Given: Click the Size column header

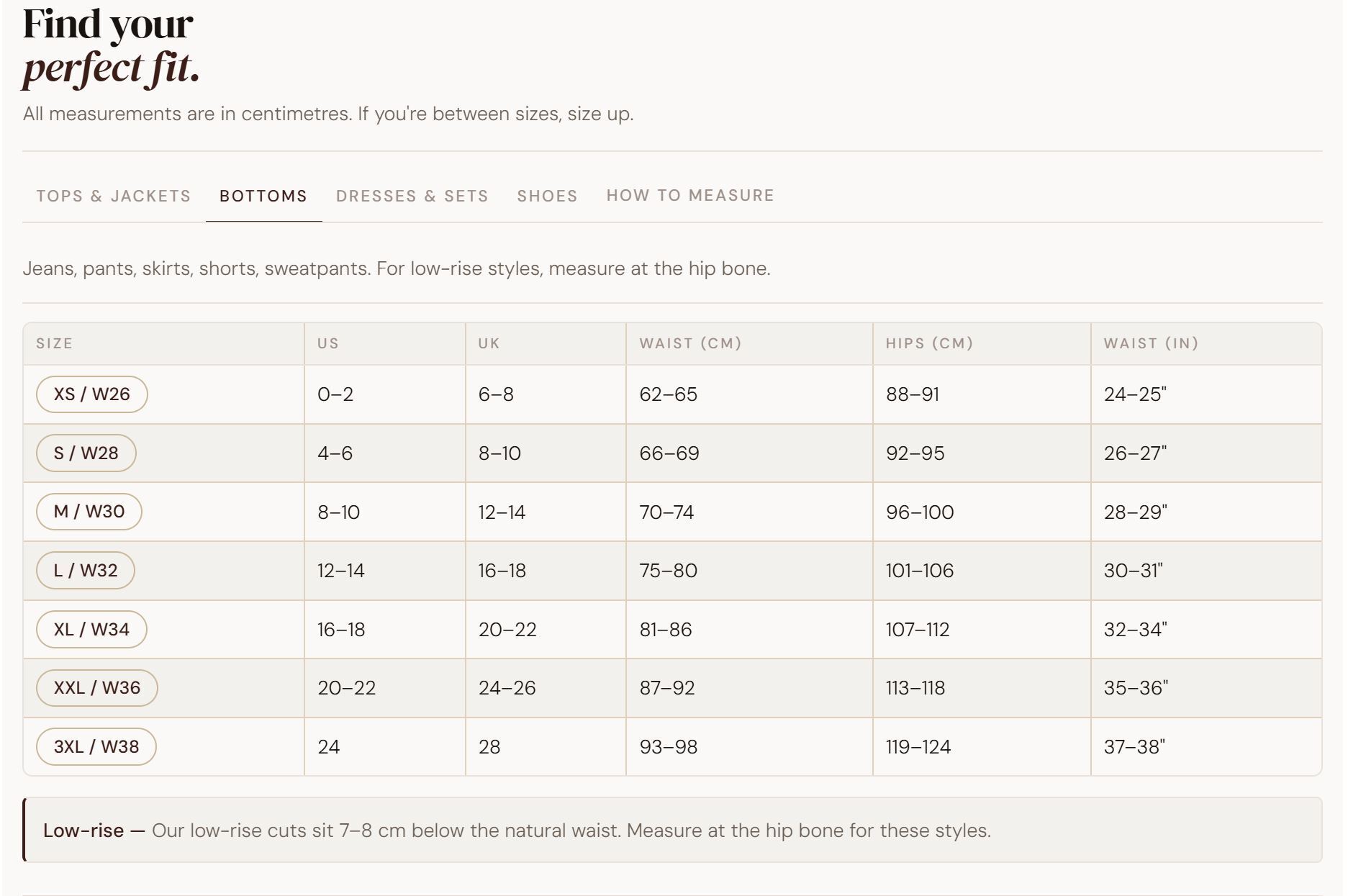Looking at the screenshot, I should point(55,343).
